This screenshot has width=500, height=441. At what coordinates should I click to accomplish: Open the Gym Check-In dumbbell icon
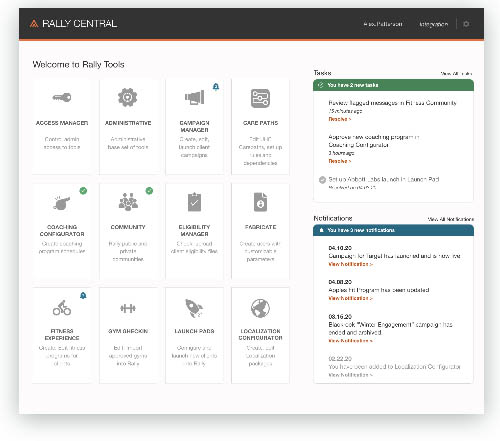(128, 308)
